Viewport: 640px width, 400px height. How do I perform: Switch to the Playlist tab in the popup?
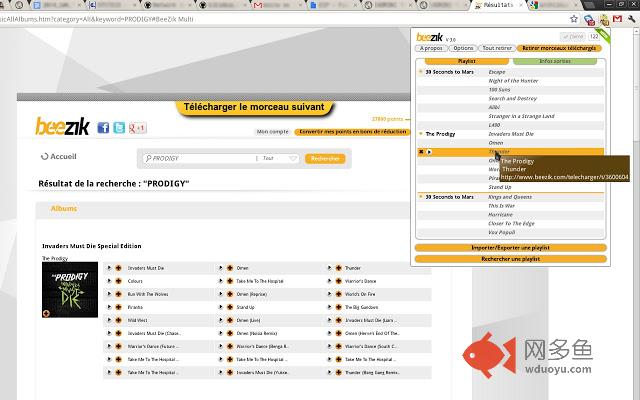pos(467,61)
